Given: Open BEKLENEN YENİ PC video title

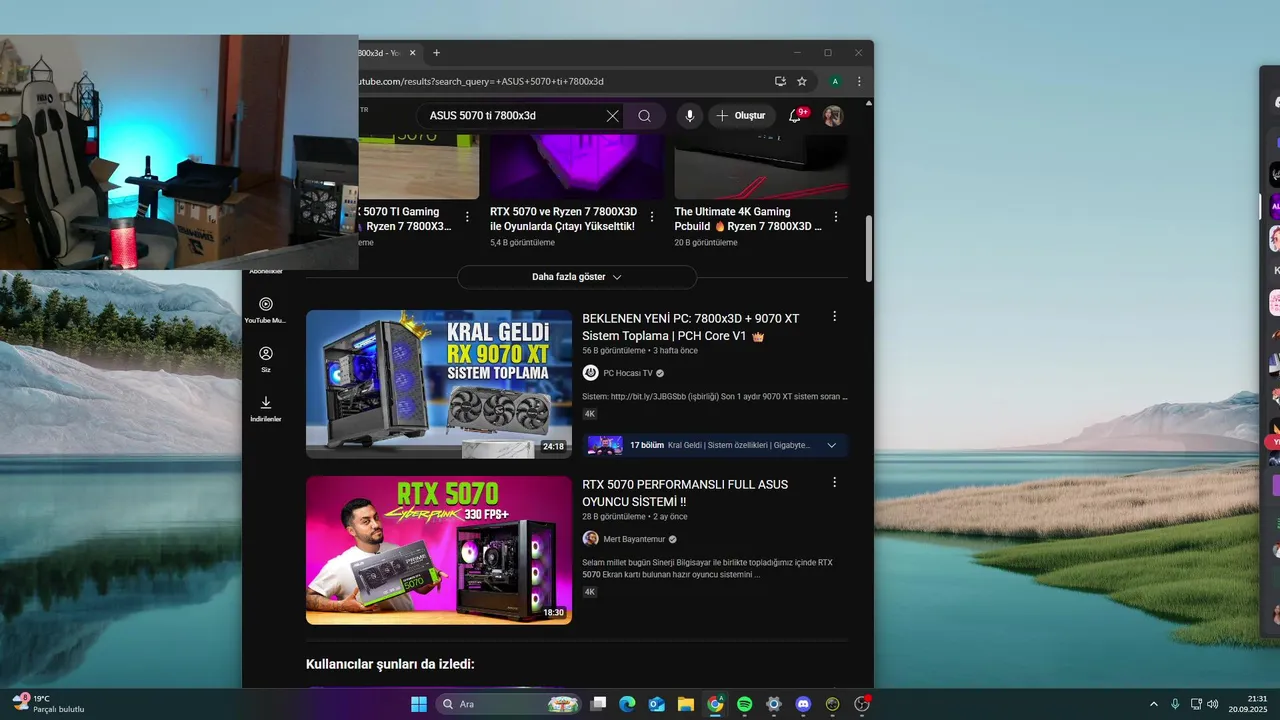Looking at the screenshot, I should pyautogui.click(x=691, y=327).
